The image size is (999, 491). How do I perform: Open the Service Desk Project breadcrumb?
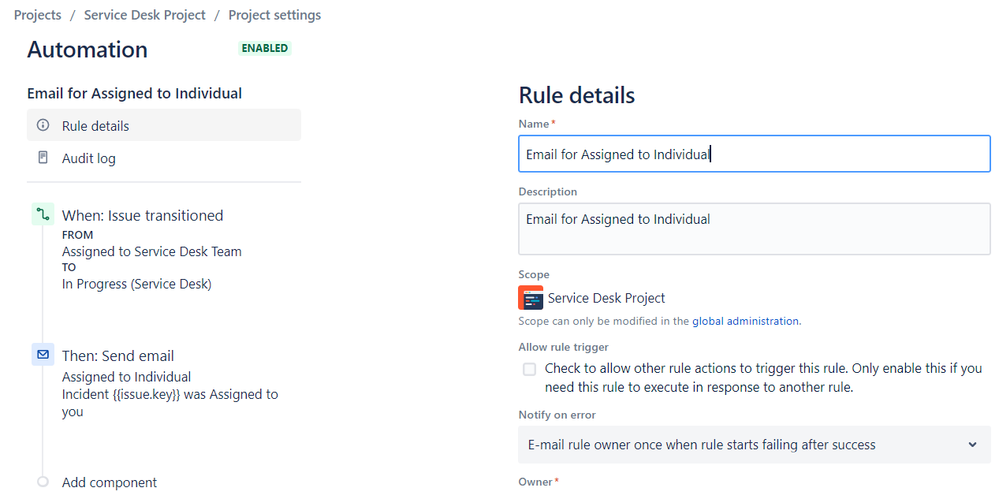point(145,15)
